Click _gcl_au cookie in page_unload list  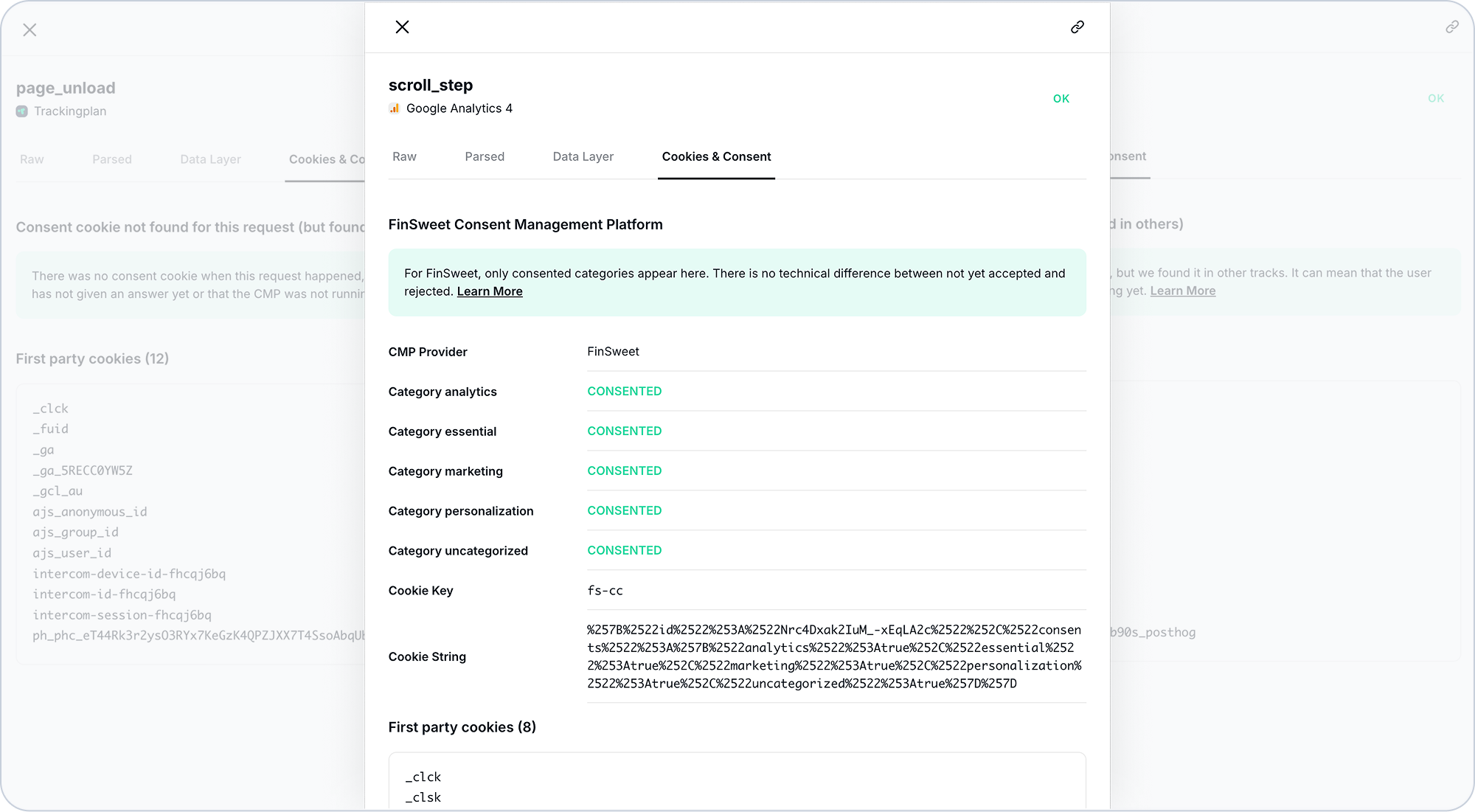(x=58, y=491)
